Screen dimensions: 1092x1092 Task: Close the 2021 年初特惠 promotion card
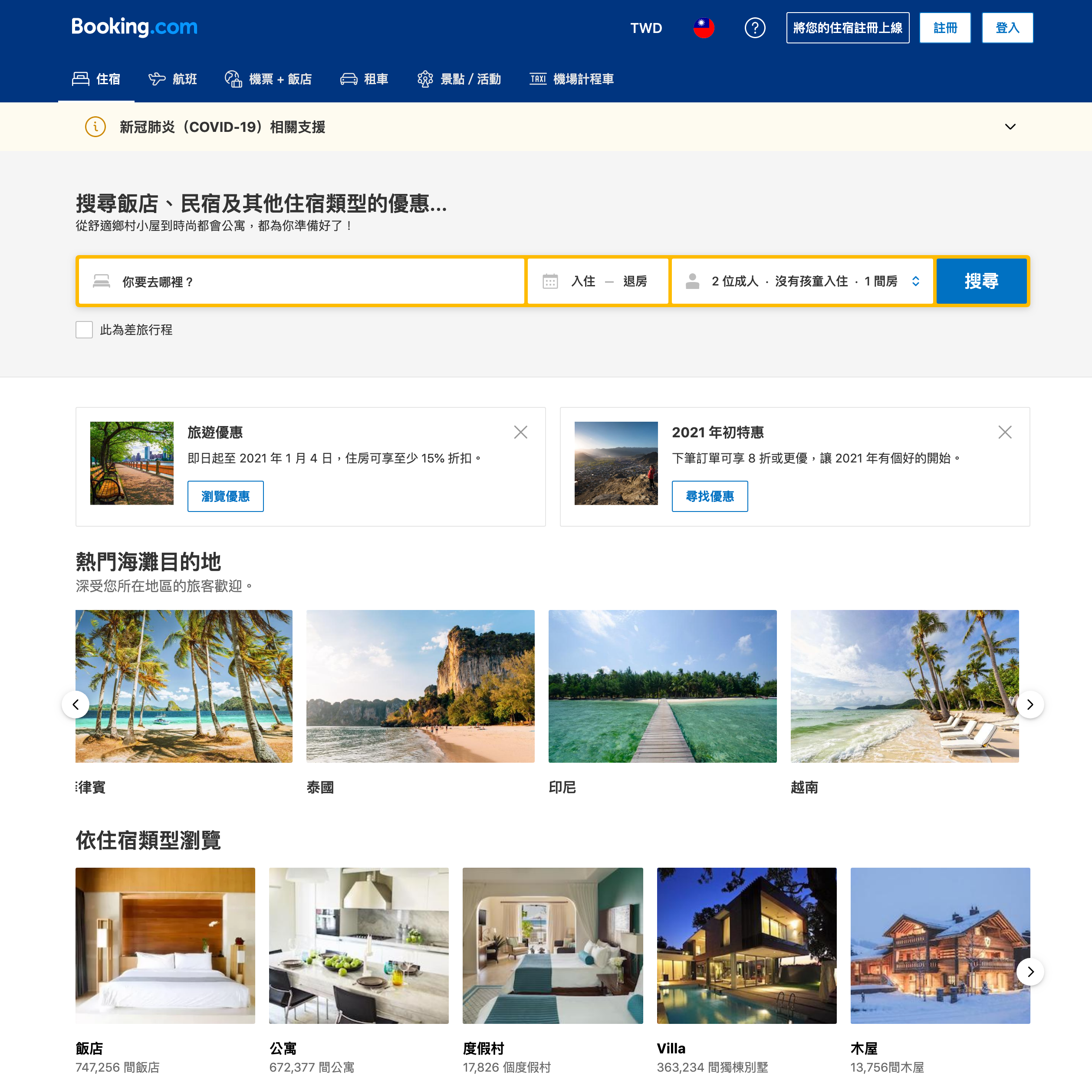pos(1005,432)
